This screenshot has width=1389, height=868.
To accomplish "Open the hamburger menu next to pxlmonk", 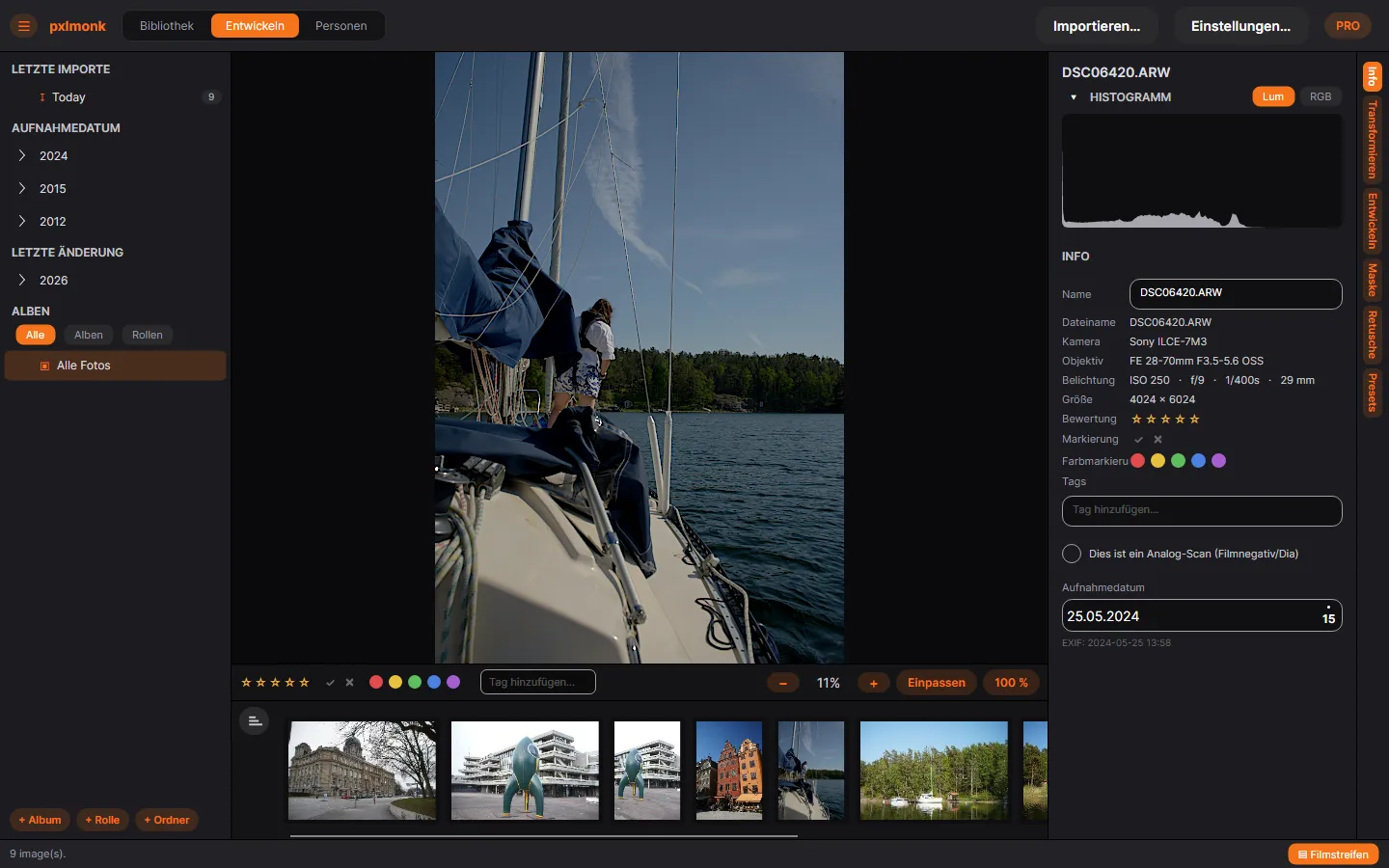I will 24,26.
